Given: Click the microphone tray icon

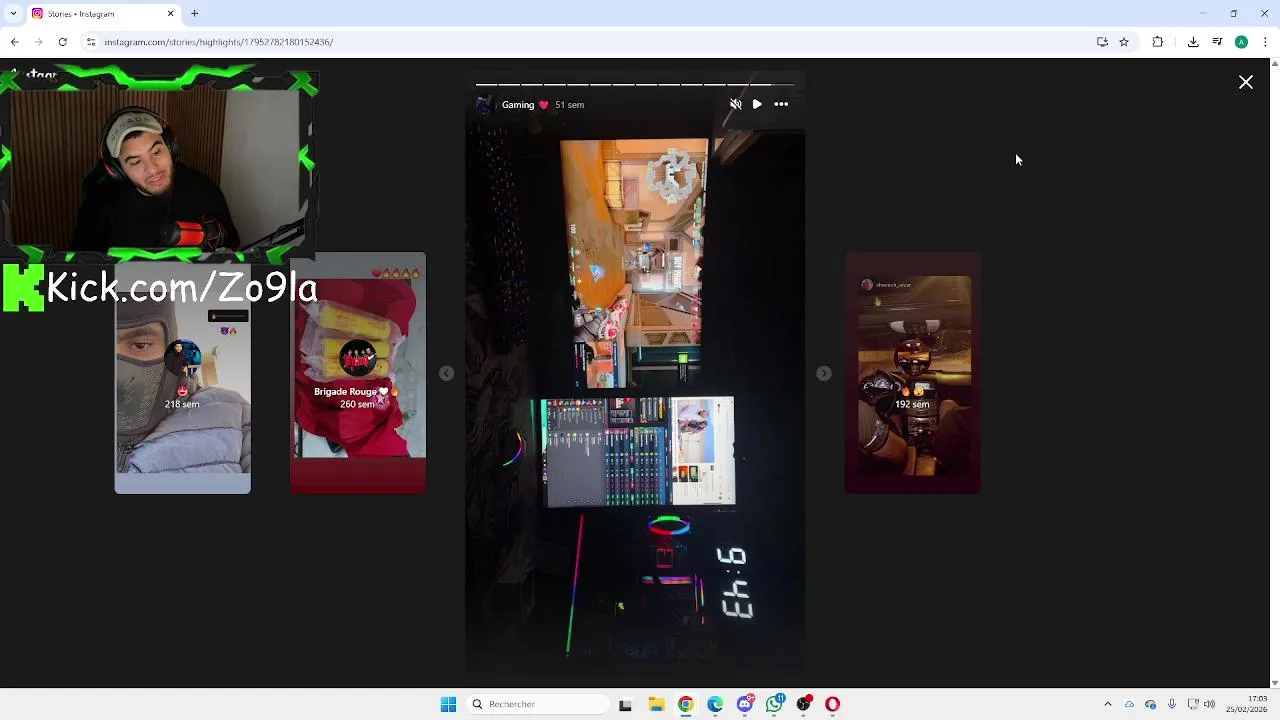Looking at the screenshot, I should coord(1172,704).
